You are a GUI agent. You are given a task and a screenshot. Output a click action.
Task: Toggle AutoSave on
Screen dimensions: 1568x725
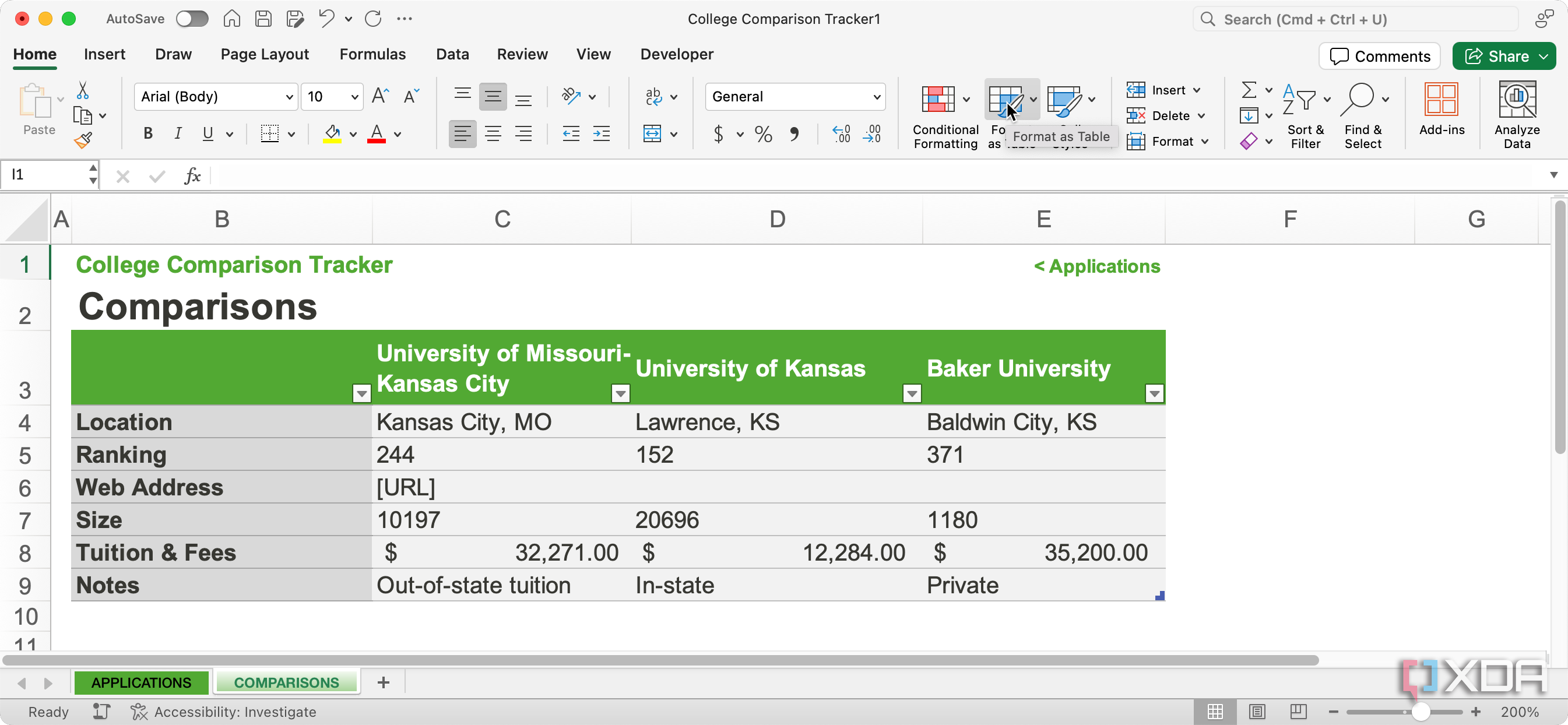[192, 19]
